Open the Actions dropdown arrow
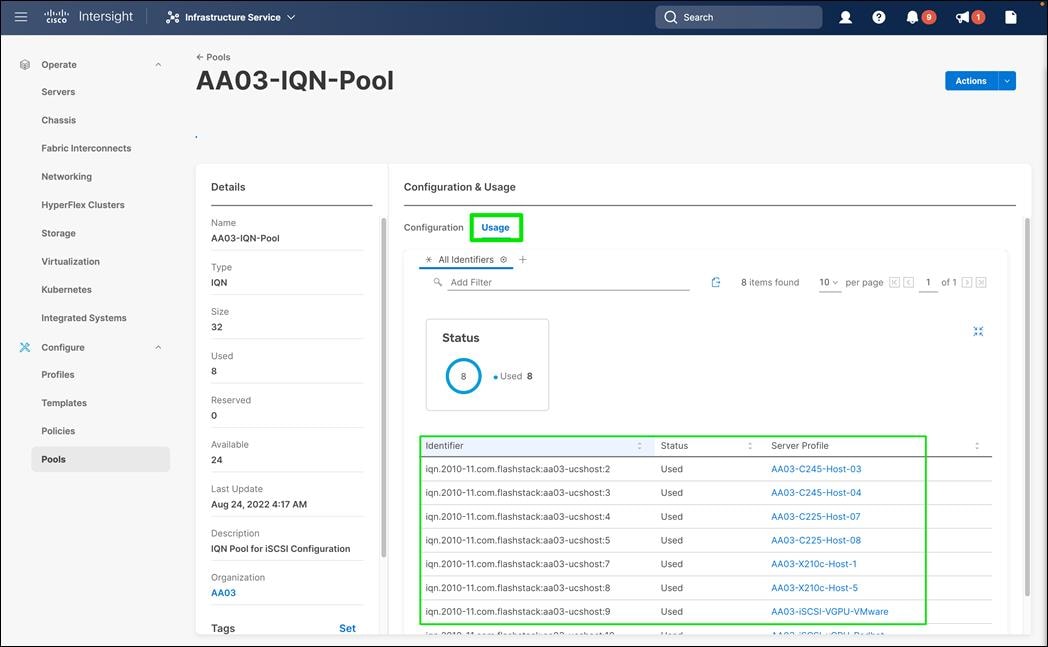The image size is (1048, 647). tap(1006, 80)
